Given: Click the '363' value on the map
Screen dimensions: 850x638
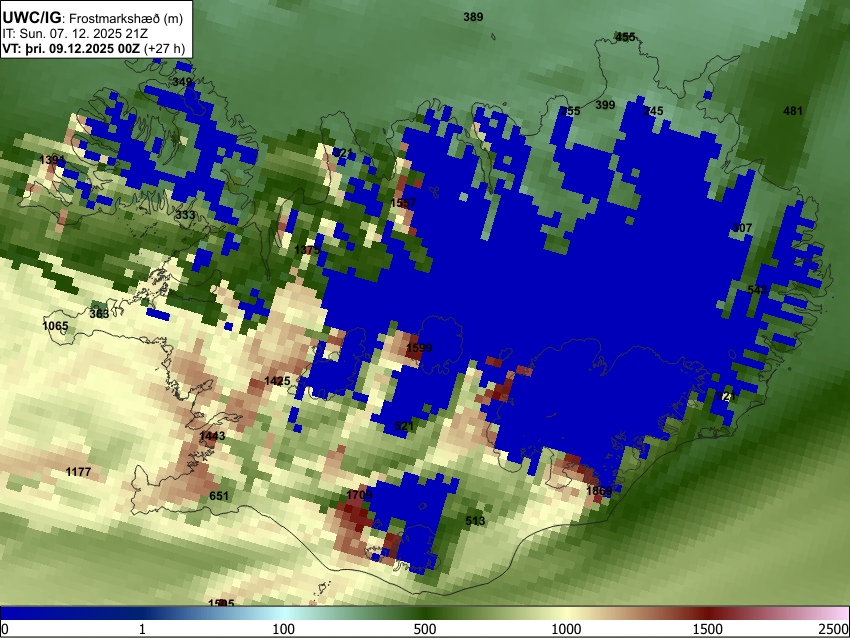Looking at the screenshot, I should (99, 314).
